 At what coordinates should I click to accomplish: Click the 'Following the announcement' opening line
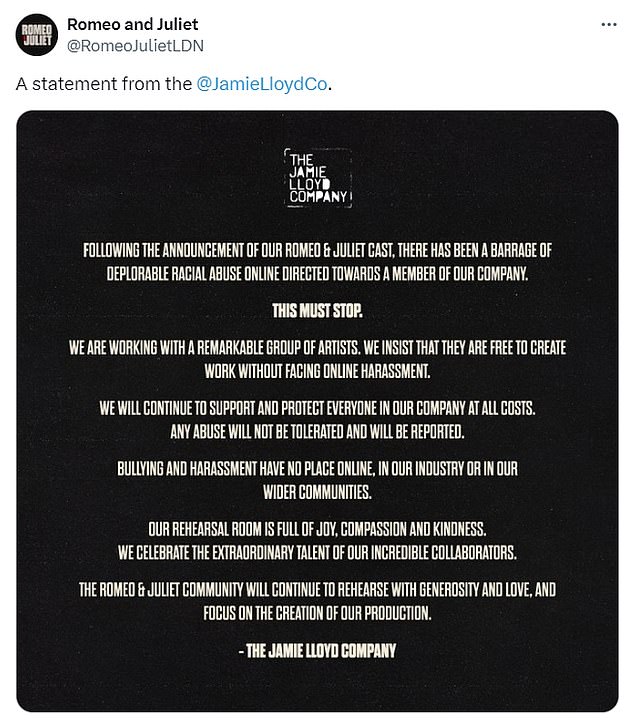317,249
